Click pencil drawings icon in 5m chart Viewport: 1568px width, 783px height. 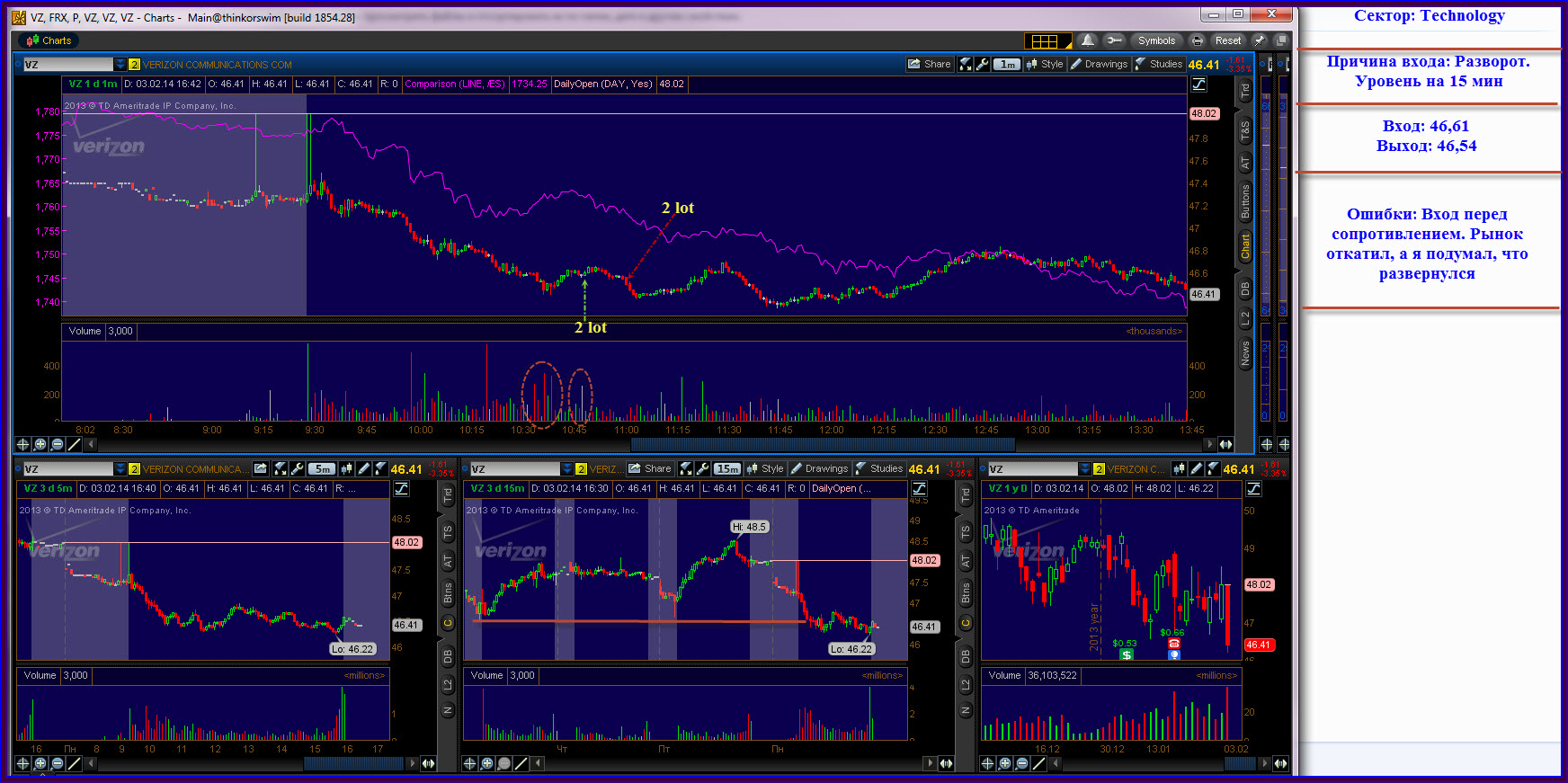pos(363,468)
